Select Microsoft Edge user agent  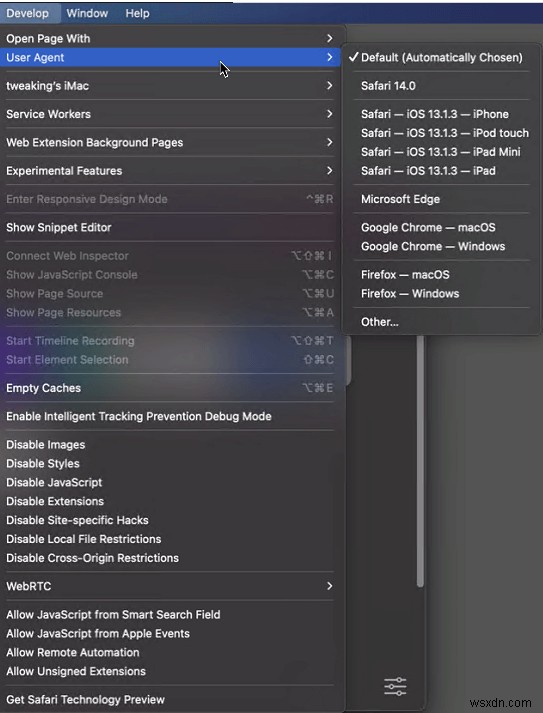pos(441,199)
